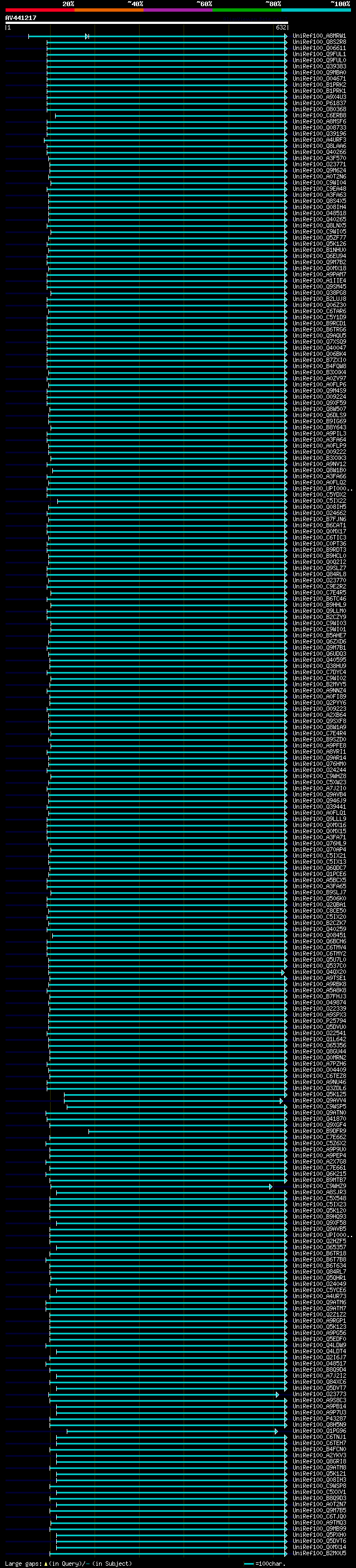Open hit UniRef100_Q8S2R8
356x1568 pixels.
click(x=319, y=42)
